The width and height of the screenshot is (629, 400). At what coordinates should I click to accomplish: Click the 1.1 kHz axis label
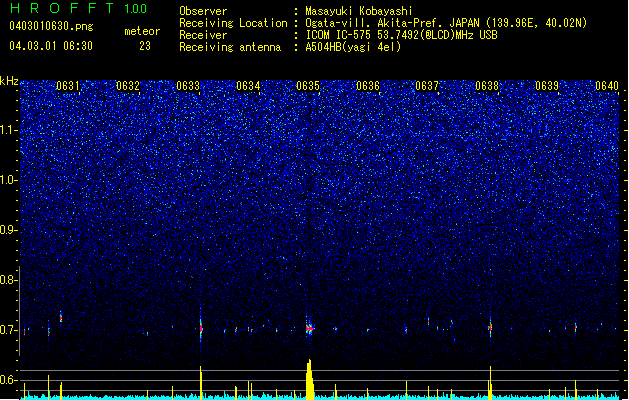[9, 131]
